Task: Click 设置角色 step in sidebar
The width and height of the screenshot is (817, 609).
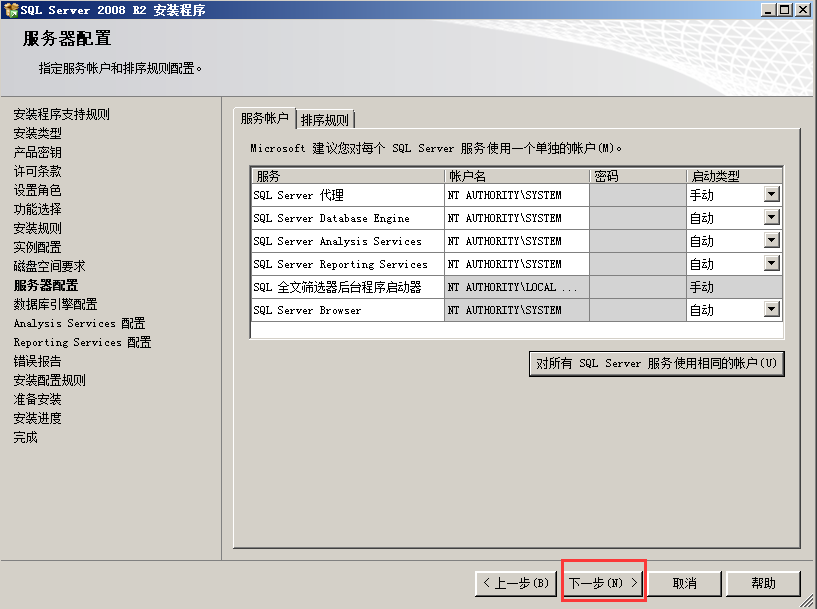Action: coord(38,190)
